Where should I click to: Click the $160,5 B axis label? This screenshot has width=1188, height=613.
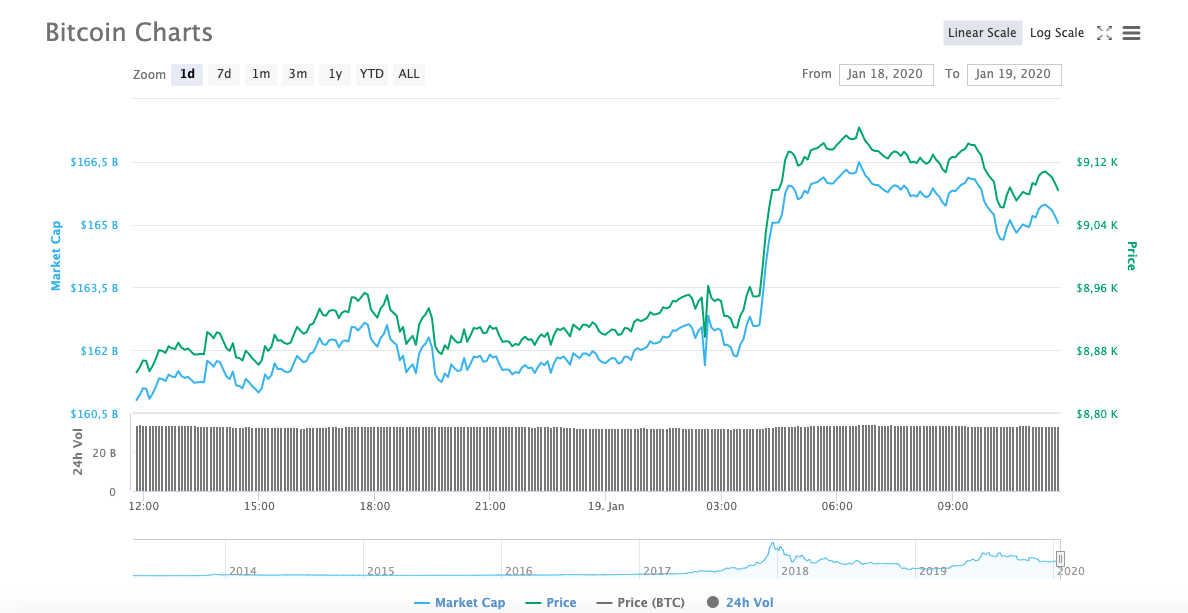(94, 414)
